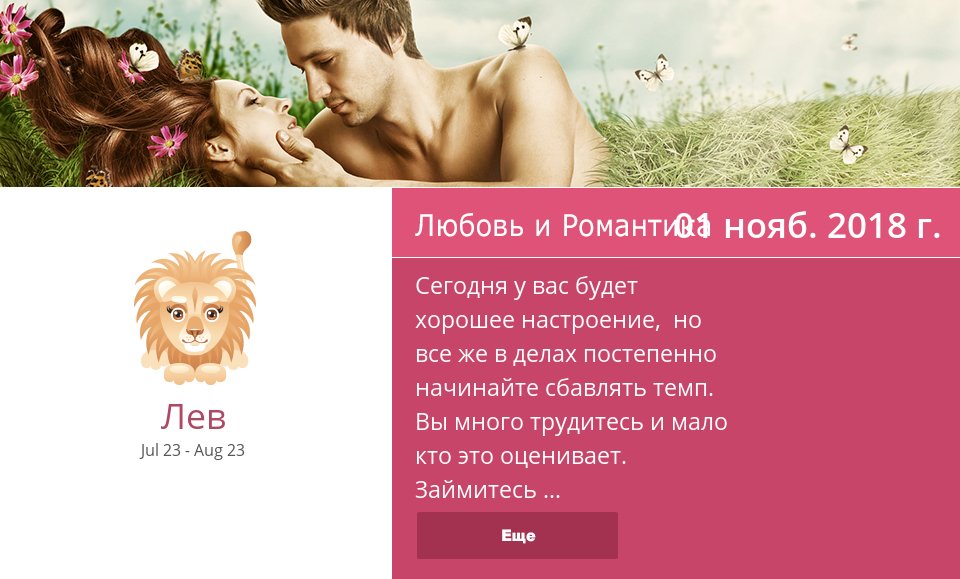This screenshot has height=579, width=960.
Task: Click the white butterfly in the woman's hair
Action: 144,58
